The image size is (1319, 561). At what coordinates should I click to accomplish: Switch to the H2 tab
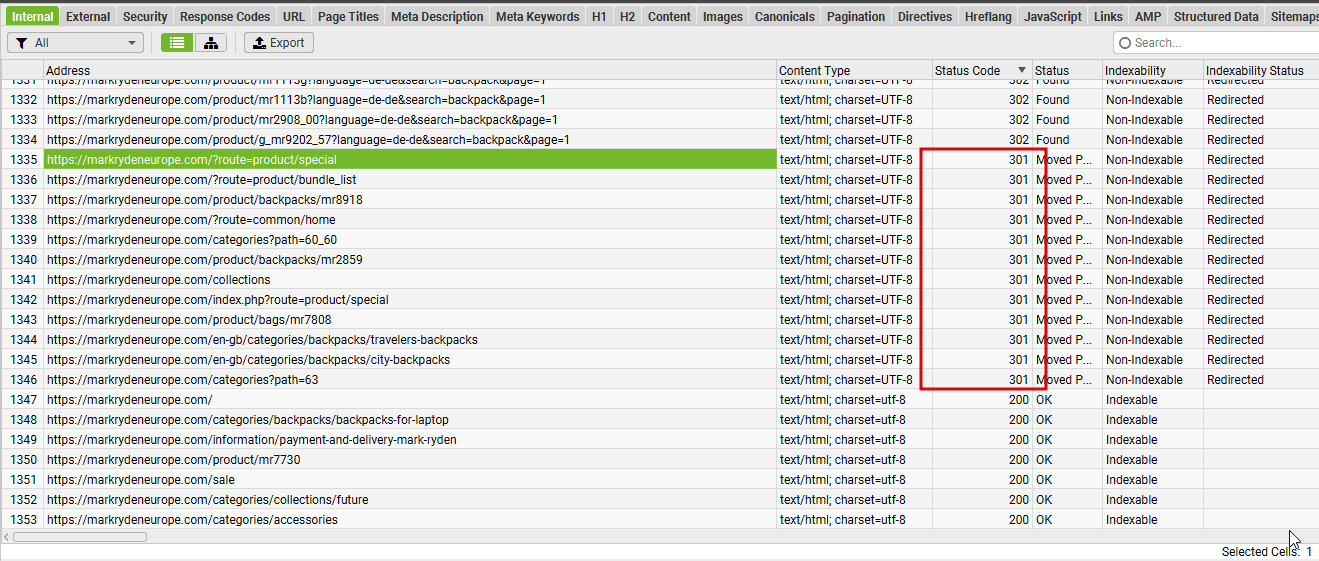coord(627,16)
